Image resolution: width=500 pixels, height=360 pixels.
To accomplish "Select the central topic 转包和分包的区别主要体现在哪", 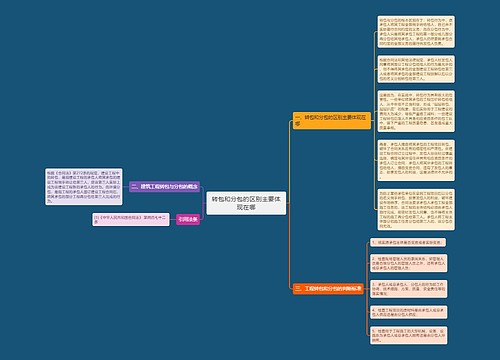I will (246, 203).
